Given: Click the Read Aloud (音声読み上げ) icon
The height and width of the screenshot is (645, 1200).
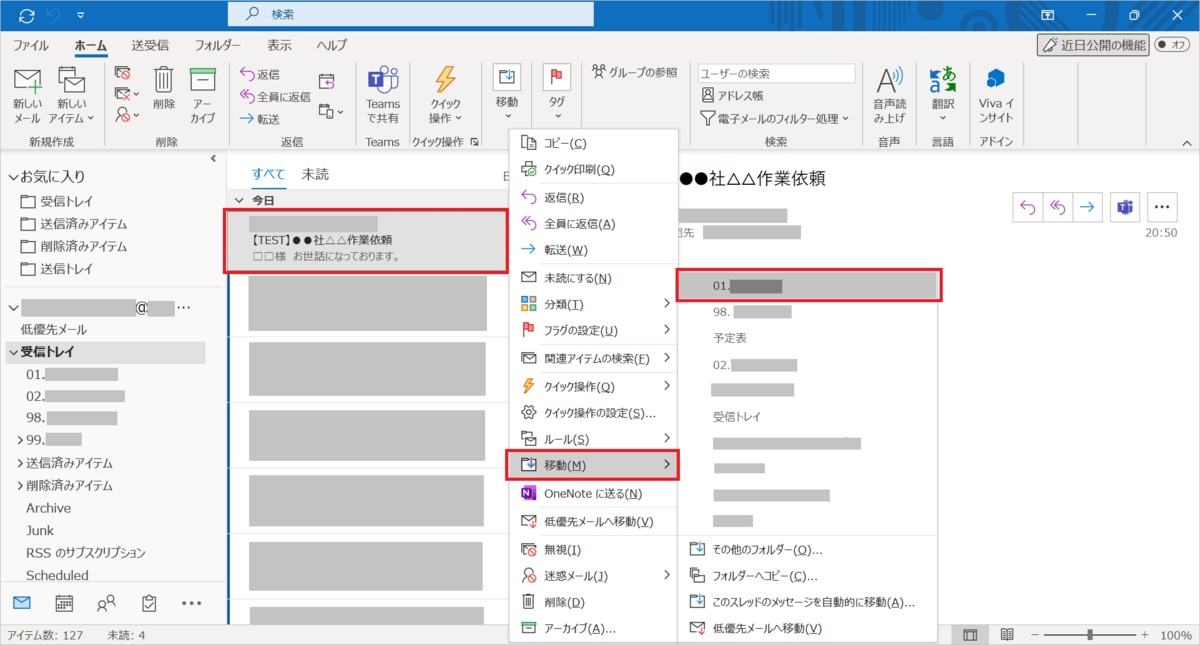Looking at the screenshot, I should (x=889, y=82).
